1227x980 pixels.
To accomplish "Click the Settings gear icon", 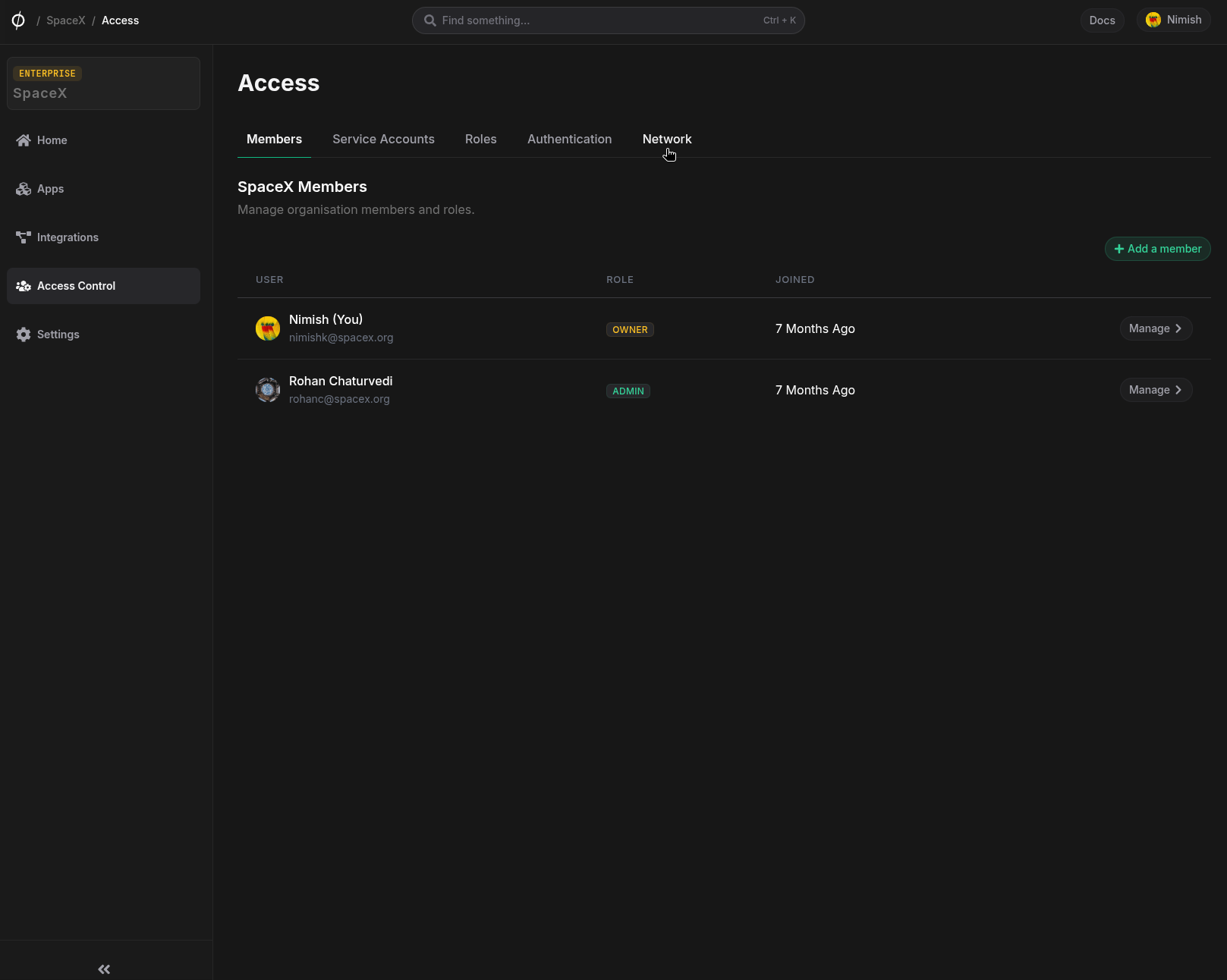I will point(24,335).
